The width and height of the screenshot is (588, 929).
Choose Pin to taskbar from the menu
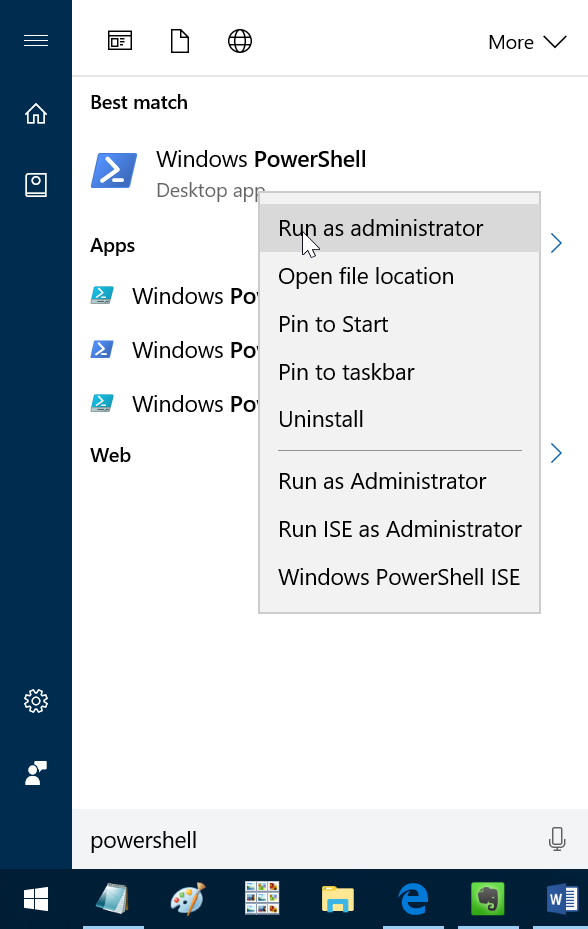coord(346,371)
